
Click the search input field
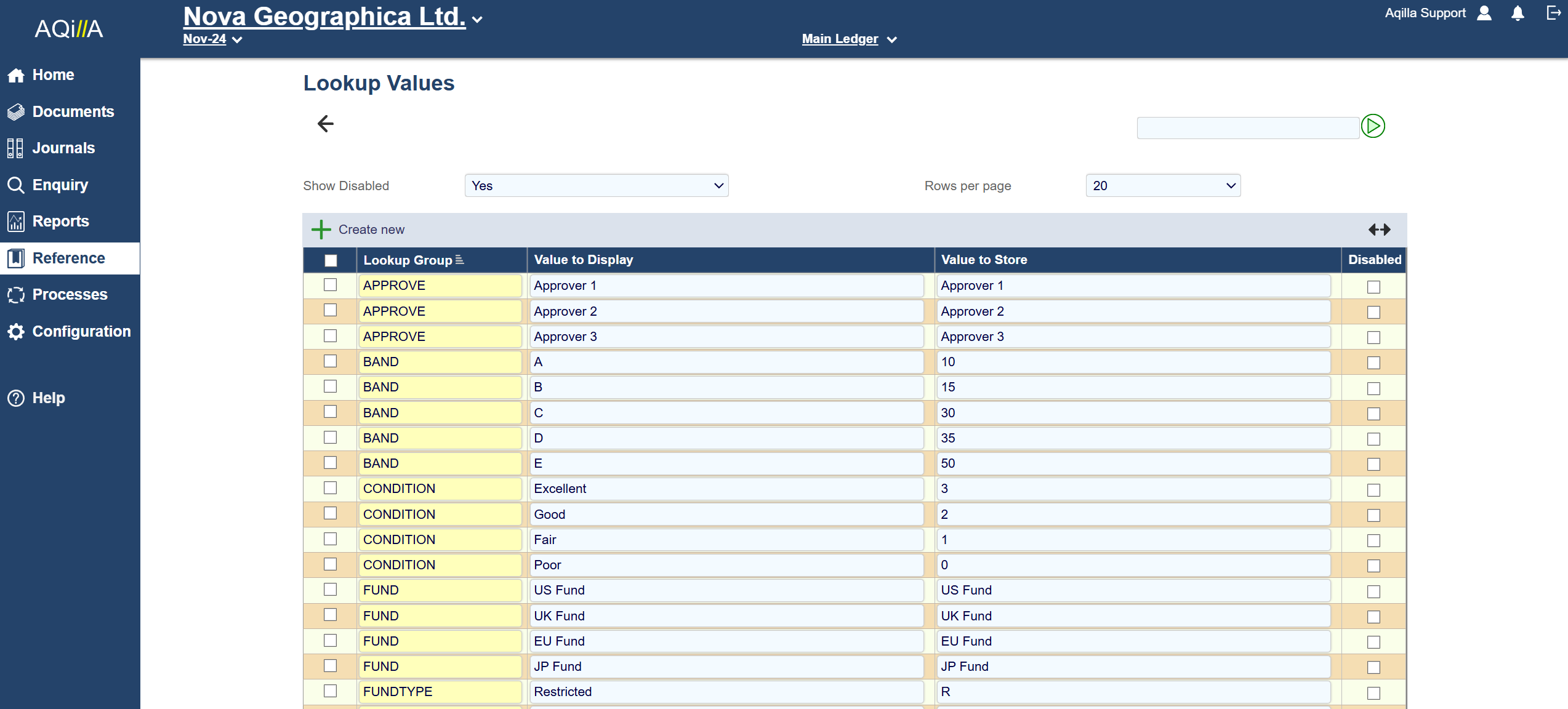[1247, 127]
